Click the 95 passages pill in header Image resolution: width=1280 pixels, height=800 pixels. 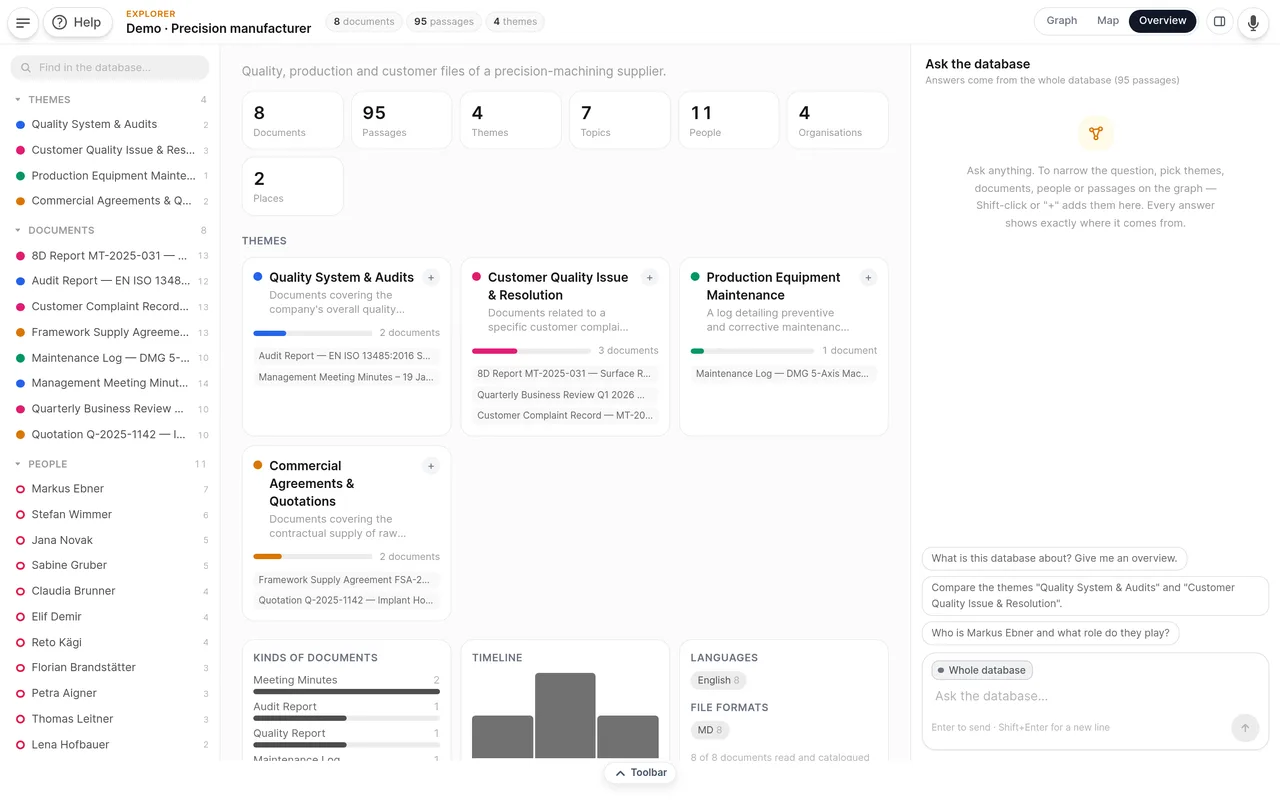click(x=444, y=22)
